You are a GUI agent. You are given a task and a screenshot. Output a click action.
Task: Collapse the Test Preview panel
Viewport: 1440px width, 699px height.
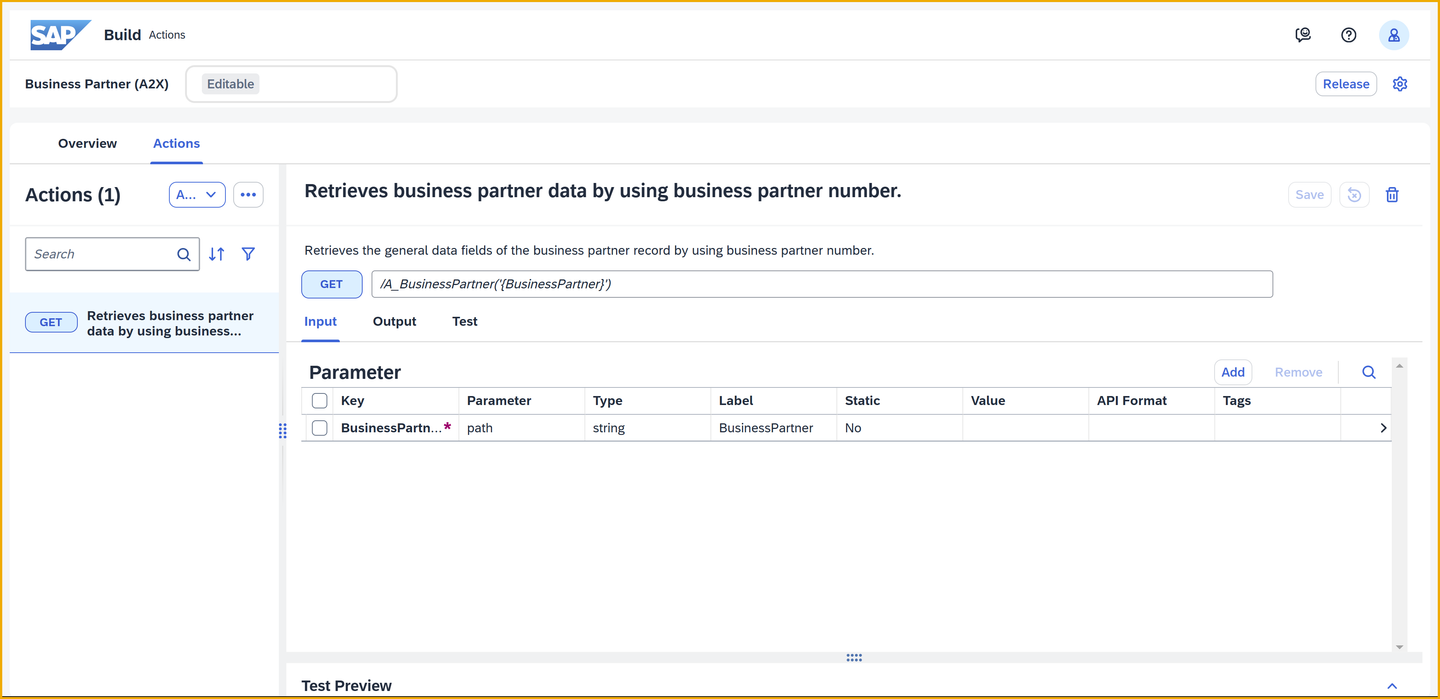1392,686
